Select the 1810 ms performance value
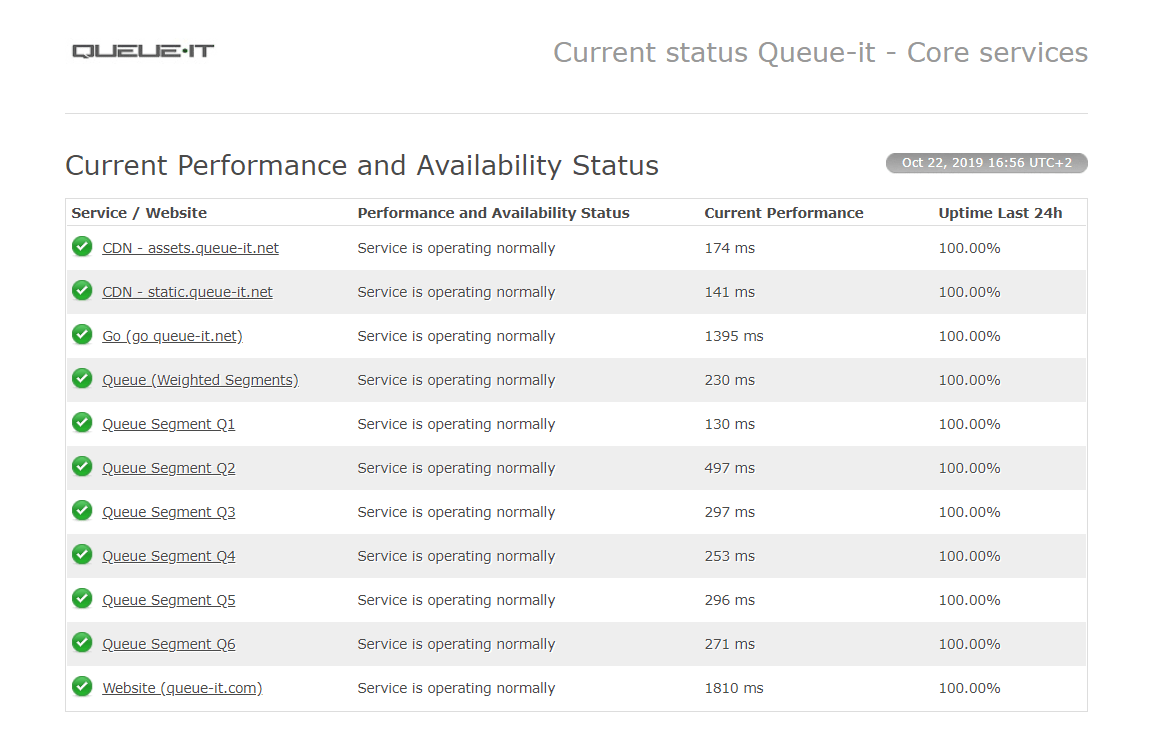This screenshot has width=1172, height=754. coord(734,688)
